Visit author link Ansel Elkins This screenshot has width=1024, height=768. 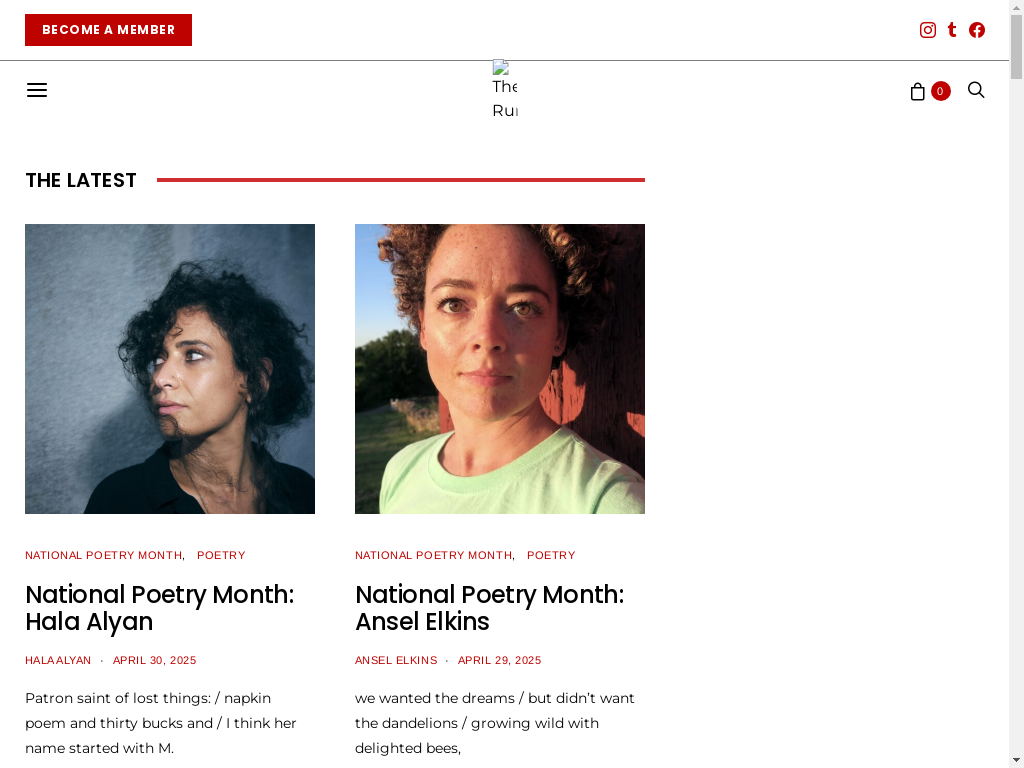tap(396, 660)
